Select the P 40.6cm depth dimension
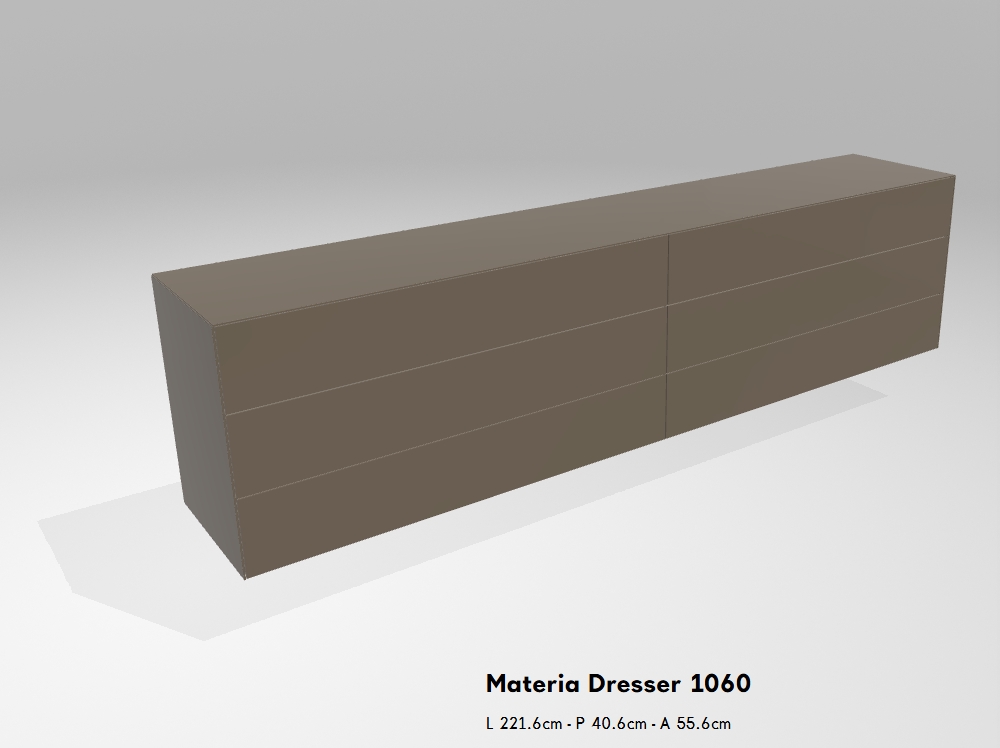 [606, 723]
